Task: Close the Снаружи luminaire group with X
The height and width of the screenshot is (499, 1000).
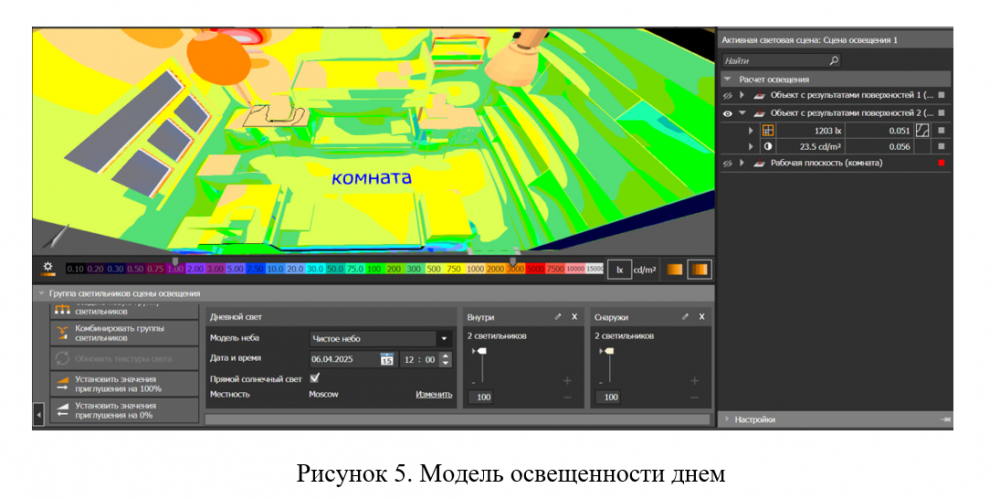Action: pyautogui.click(x=702, y=317)
